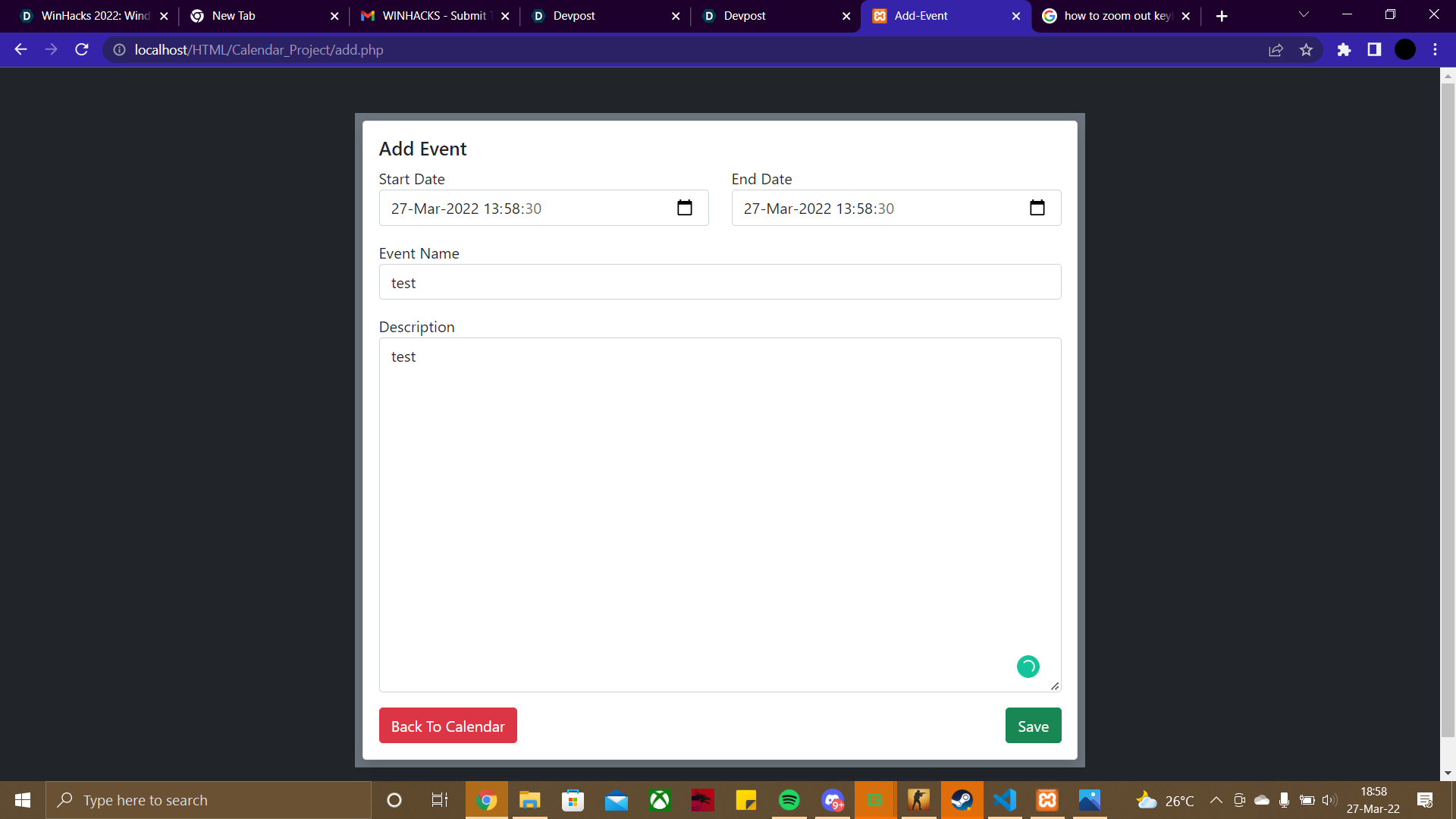Click the site info icon beside URL
Image resolution: width=1456 pixels, height=819 pixels.
pyautogui.click(x=119, y=50)
